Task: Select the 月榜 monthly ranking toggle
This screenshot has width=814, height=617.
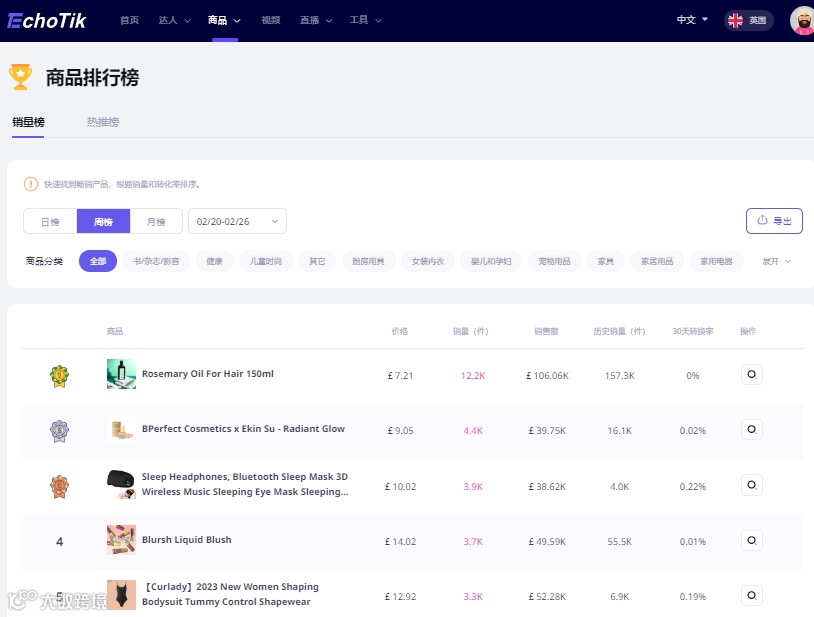Action: click(x=156, y=222)
